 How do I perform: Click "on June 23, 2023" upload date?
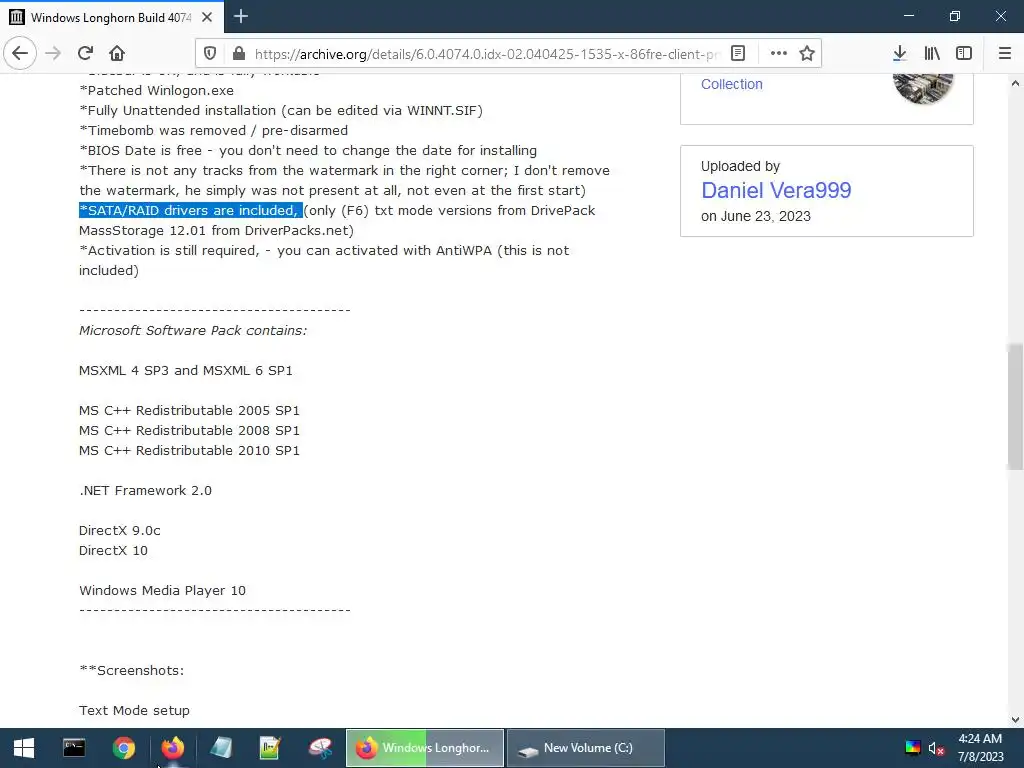tap(756, 216)
